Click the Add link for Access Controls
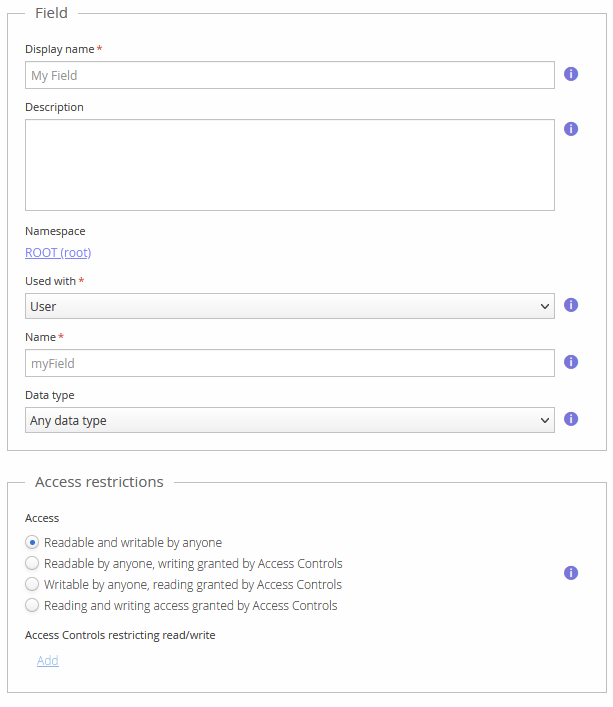Image resolution: width=613 pixels, height=707 pixels. 47,660
